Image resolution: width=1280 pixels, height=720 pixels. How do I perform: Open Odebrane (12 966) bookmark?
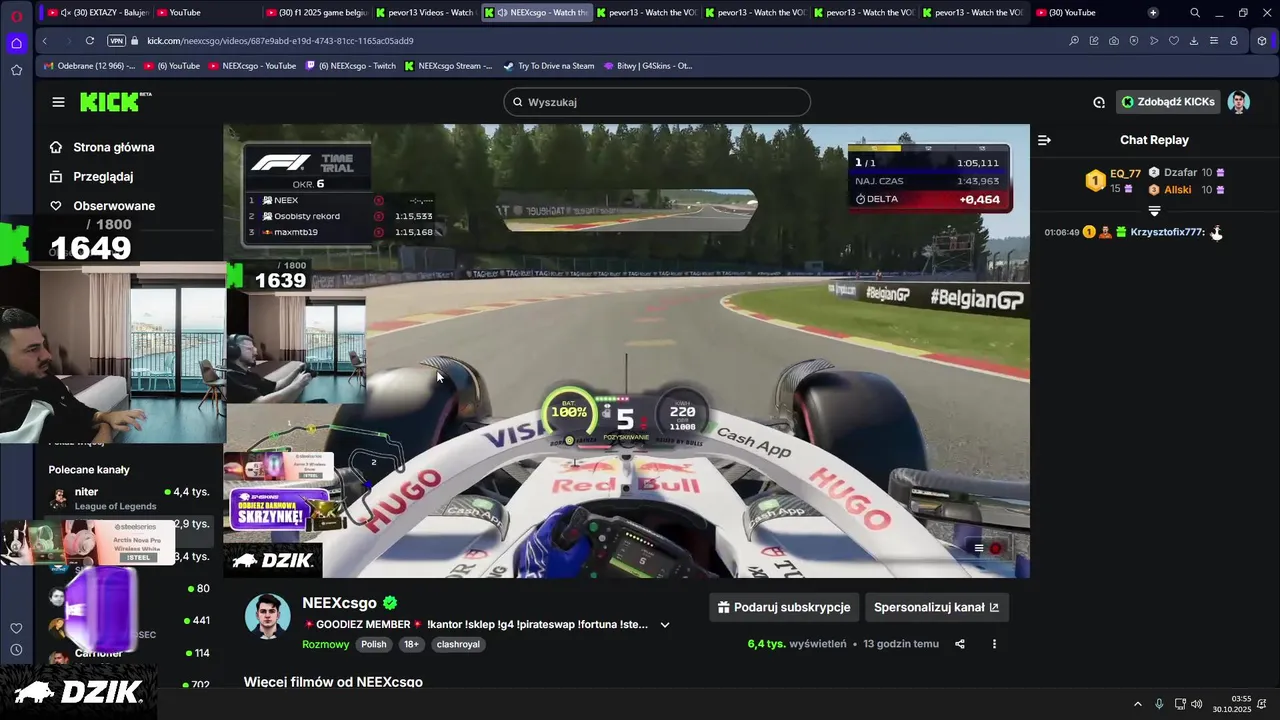[x=89, y=66]
